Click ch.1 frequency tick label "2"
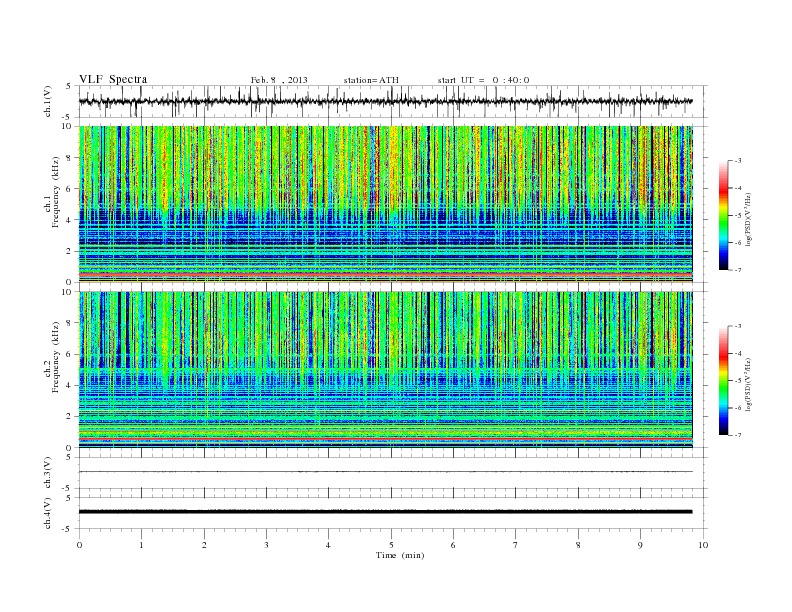The width and height of the screenshot is (792, 612). click(69, 251)
